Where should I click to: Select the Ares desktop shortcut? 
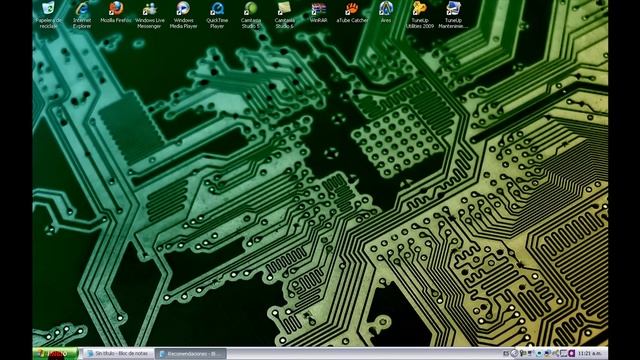[386, 12]
